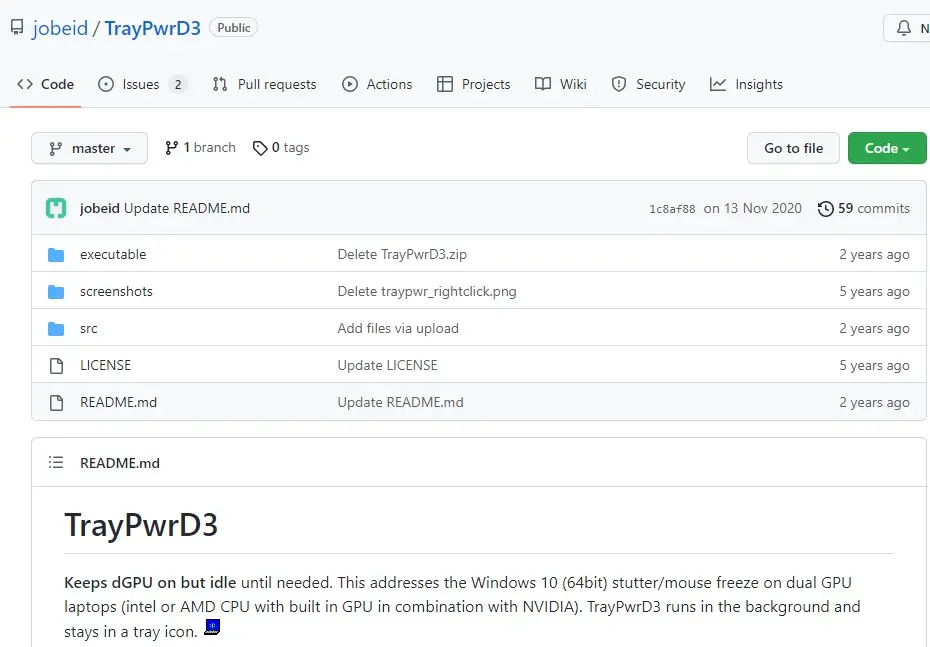
Task: Click the README.md header title in preview
Action: [x=120, y=463]
